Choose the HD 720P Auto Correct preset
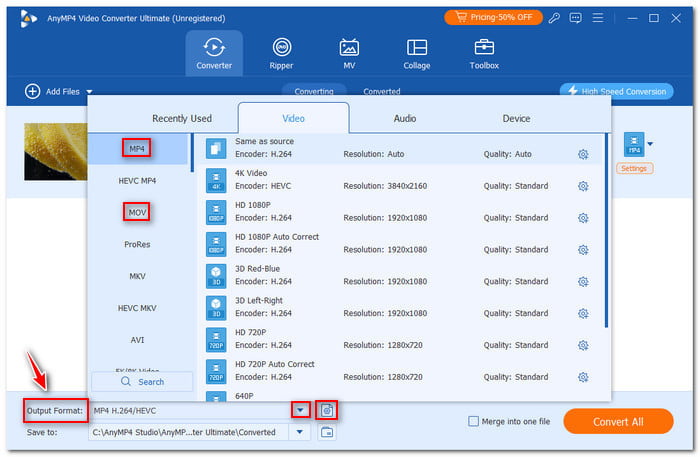The height and width of the screenshot is (457, 700). pyautogui.click(x=400, y=371)
